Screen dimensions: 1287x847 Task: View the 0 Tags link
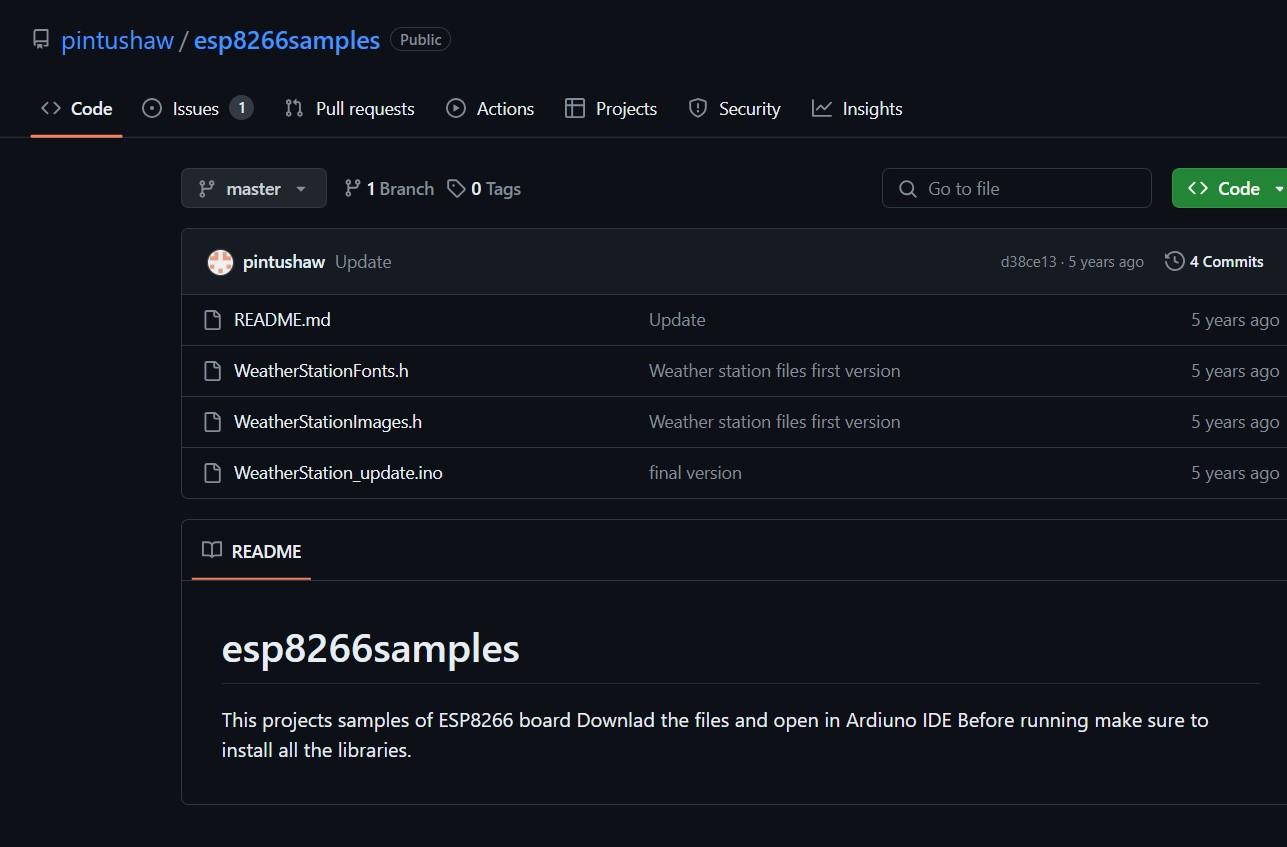[484, 188]
